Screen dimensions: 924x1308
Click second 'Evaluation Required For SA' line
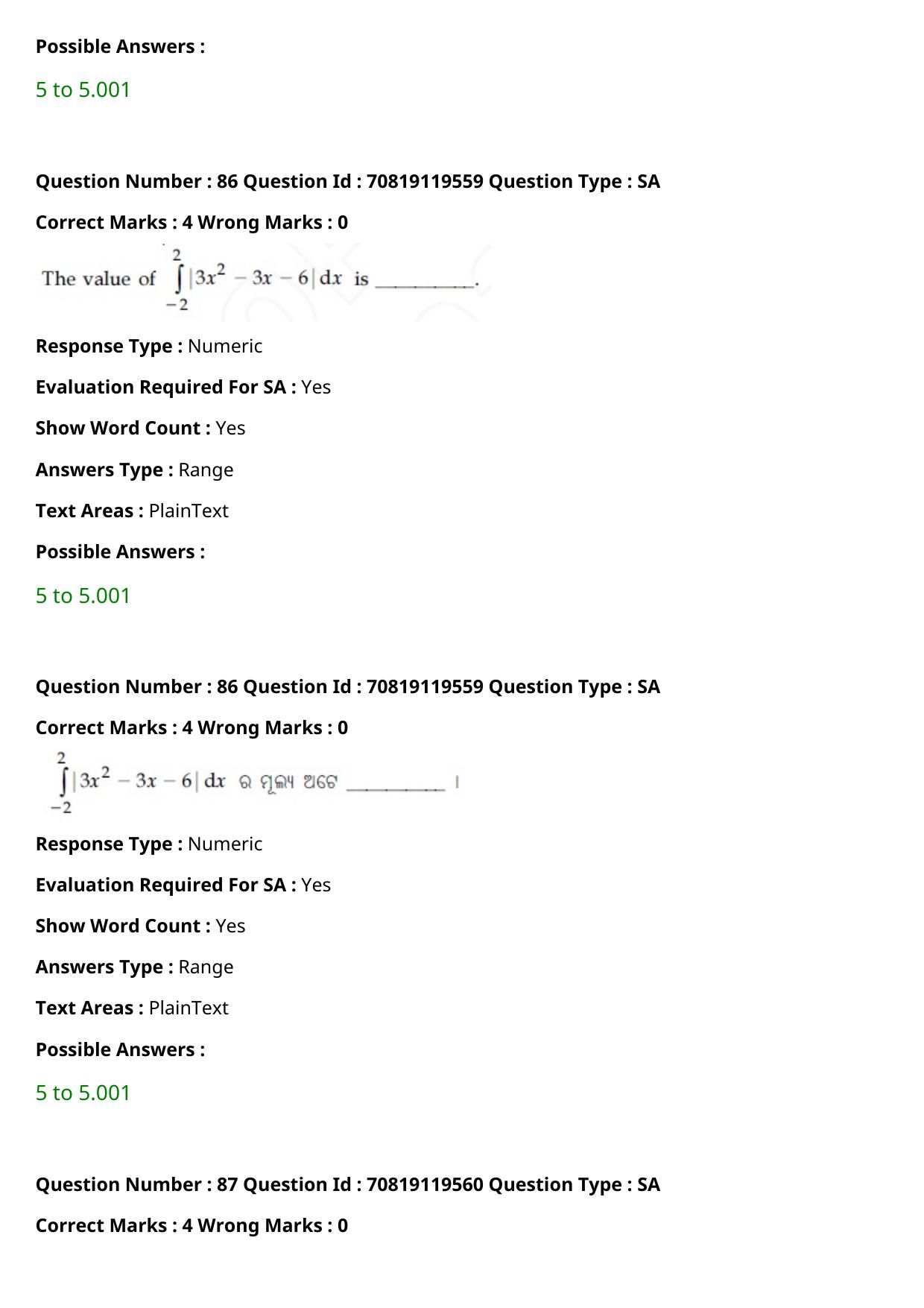pyautogui.click(x=183, y=885)
